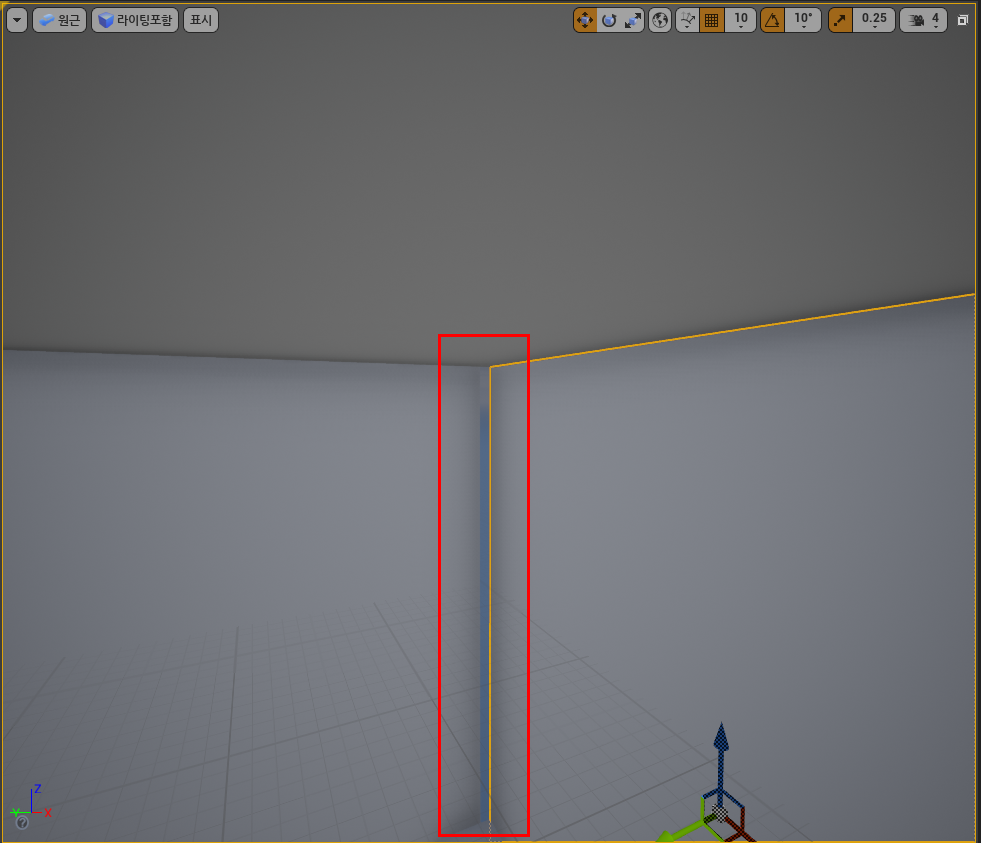
Task: Toggle rotation angle snapping
Action: 773,20
